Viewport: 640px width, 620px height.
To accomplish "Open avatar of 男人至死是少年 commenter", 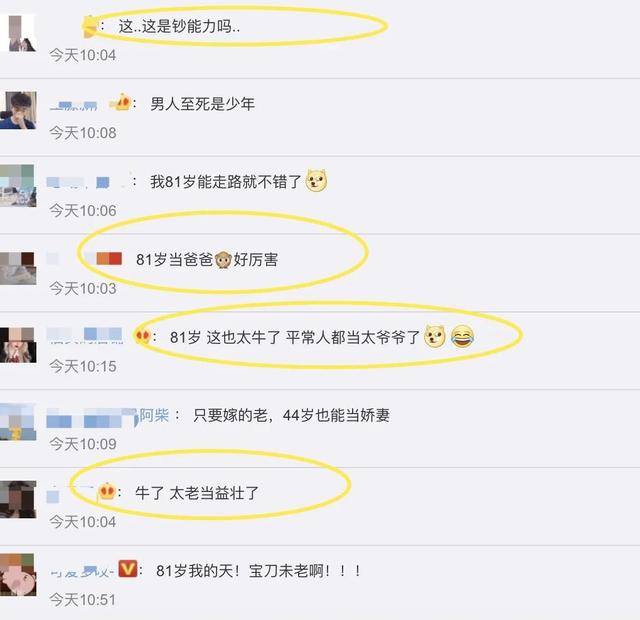I will pos(18,110).
